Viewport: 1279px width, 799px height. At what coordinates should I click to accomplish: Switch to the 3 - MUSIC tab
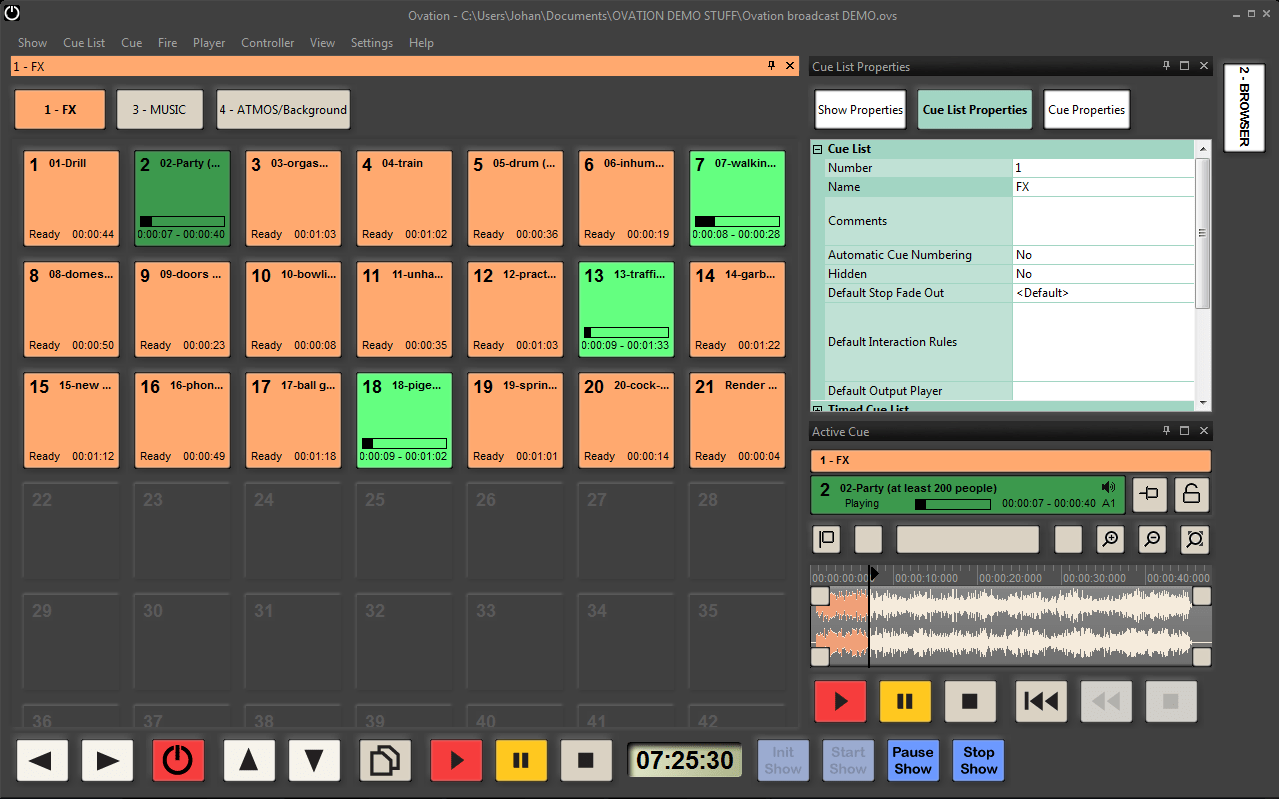pyautogui.click(x=159, y=109)
